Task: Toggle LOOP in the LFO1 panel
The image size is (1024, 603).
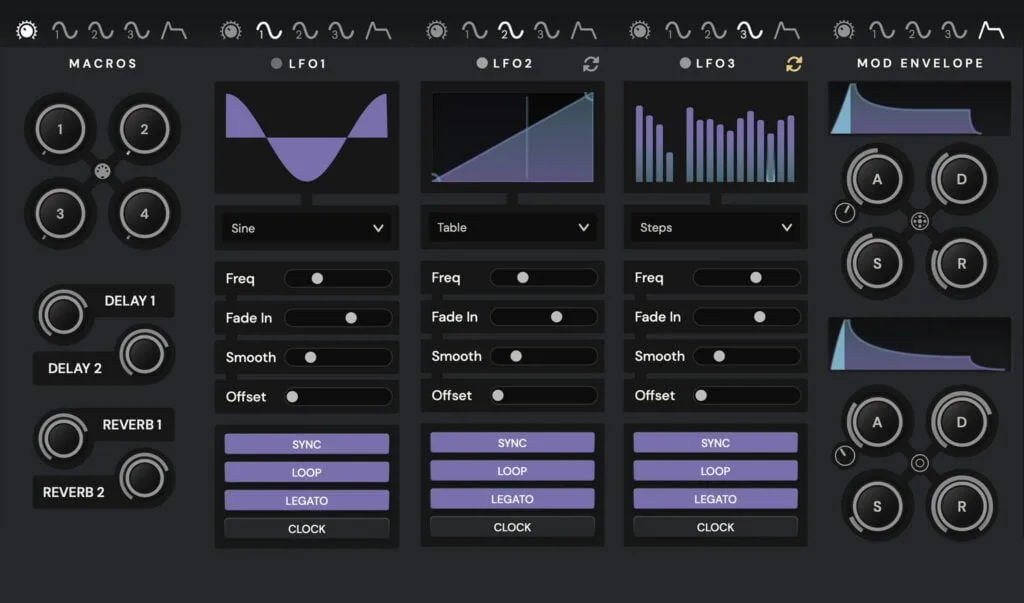Action: pos(307,472)
